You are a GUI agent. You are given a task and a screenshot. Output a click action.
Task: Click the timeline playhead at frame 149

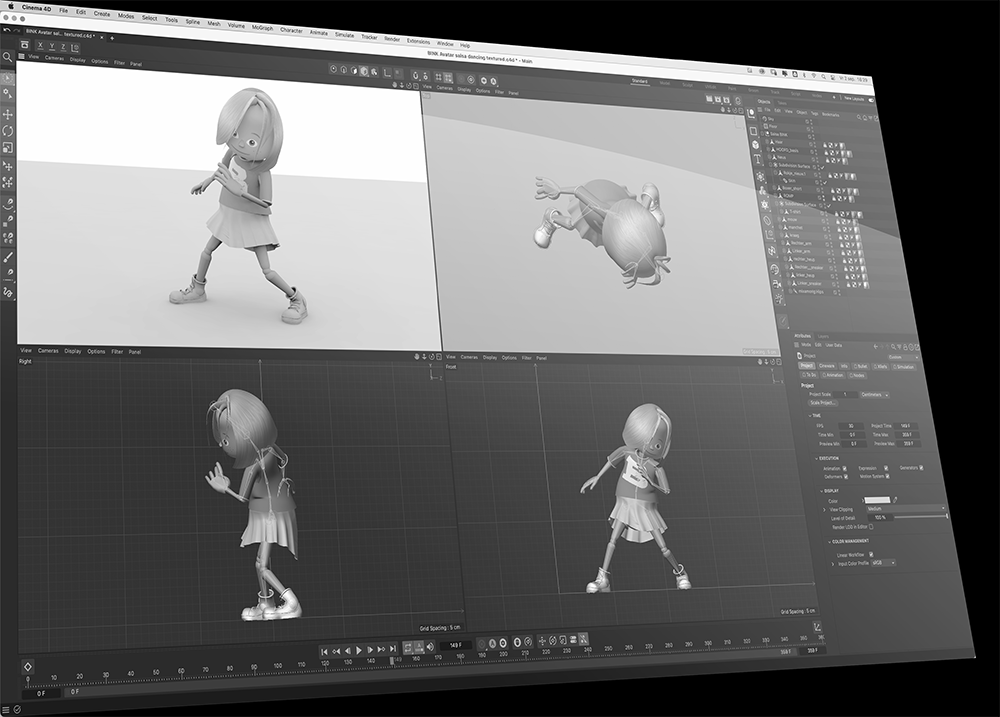[392, 660]
